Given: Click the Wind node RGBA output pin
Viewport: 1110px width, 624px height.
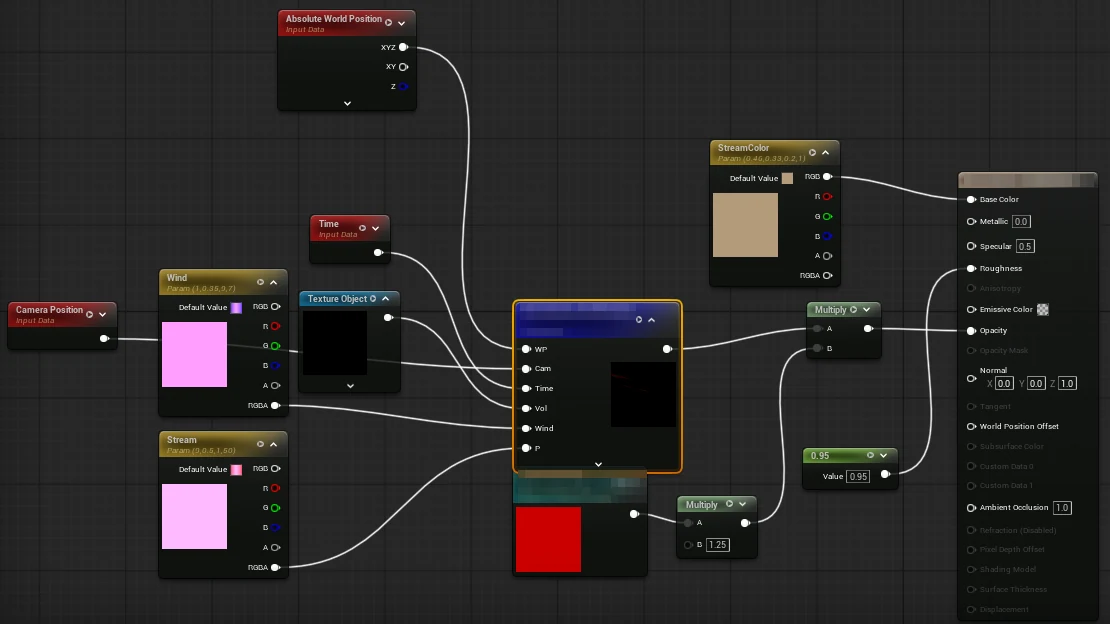Looking at the screenshot, I should pos(275,405).
